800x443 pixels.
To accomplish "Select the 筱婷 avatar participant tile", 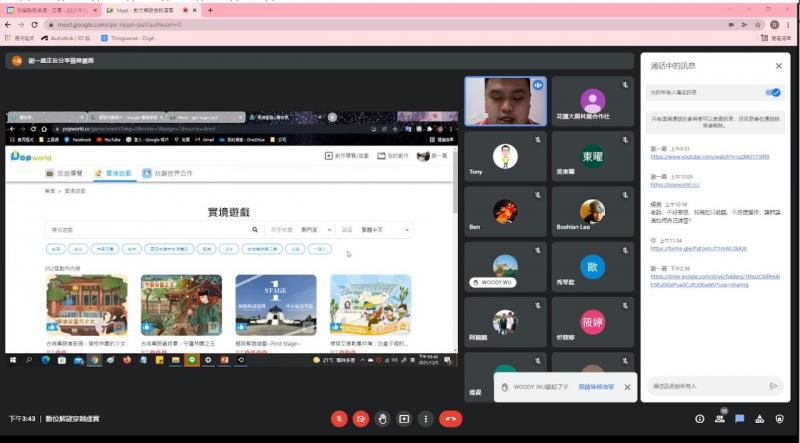I will 592,322.
